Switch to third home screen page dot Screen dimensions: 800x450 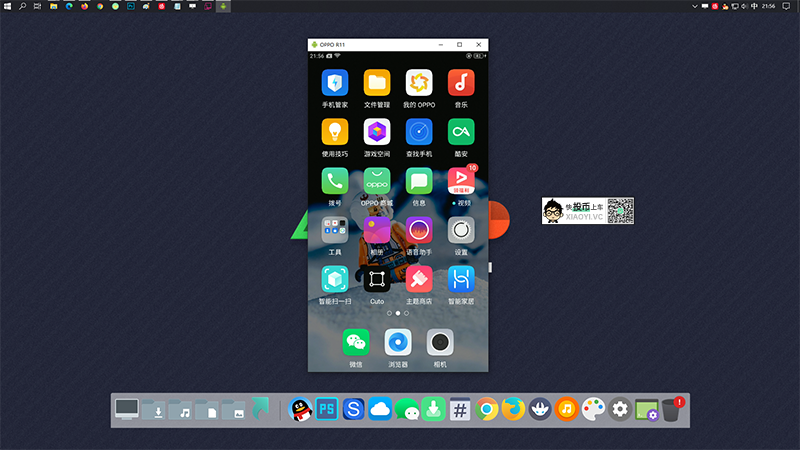click(407, 313)
